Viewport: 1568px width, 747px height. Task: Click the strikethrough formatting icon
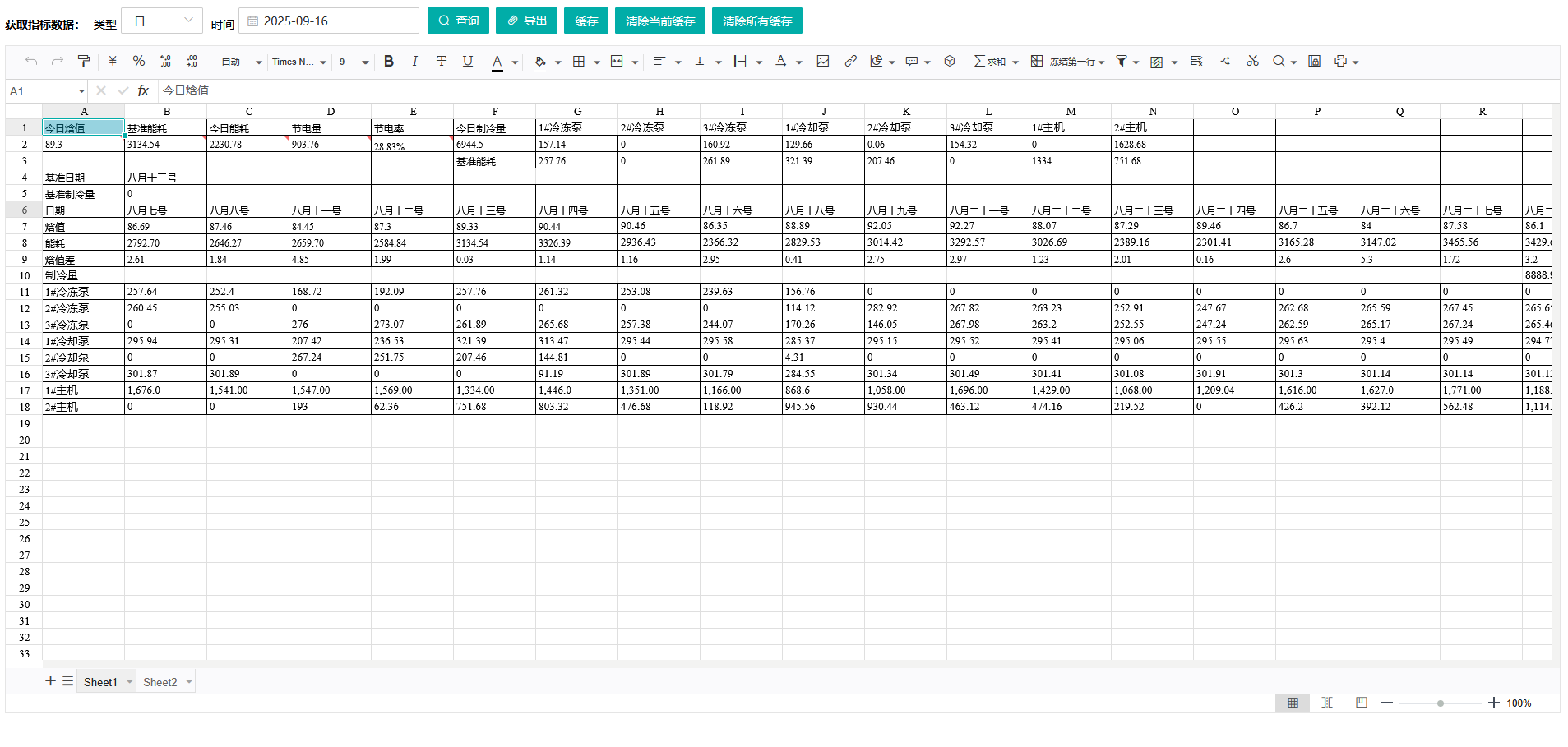[x=442, y=61]
